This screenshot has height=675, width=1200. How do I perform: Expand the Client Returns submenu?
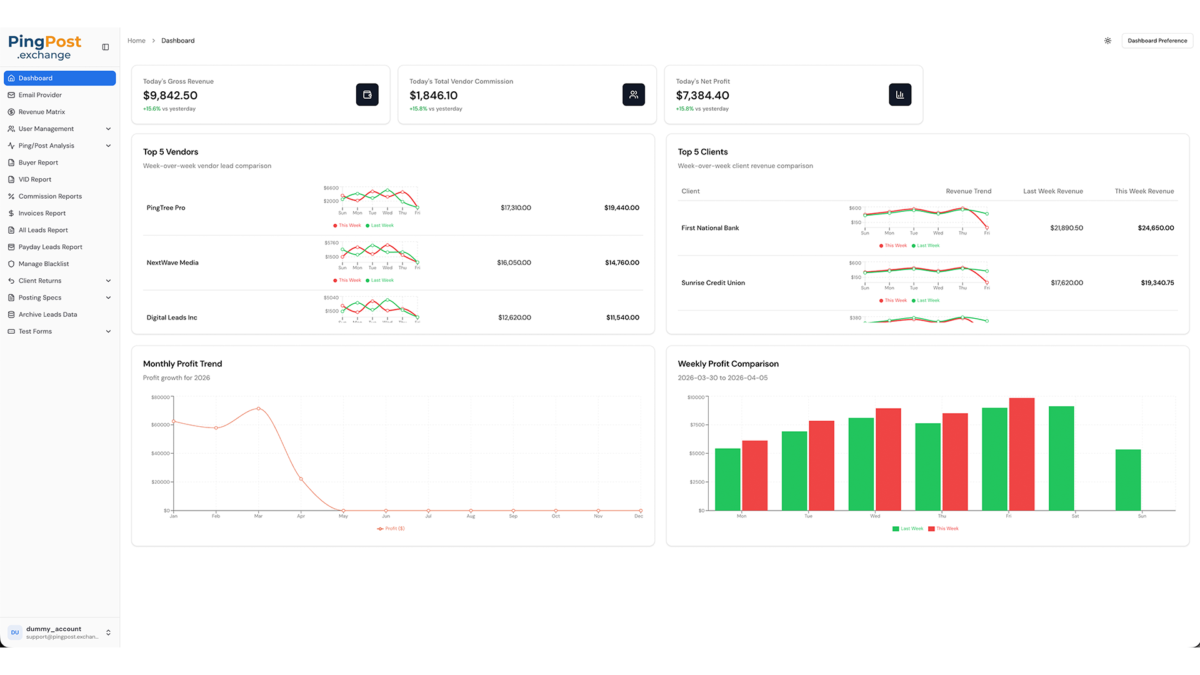tap(59, 281)
